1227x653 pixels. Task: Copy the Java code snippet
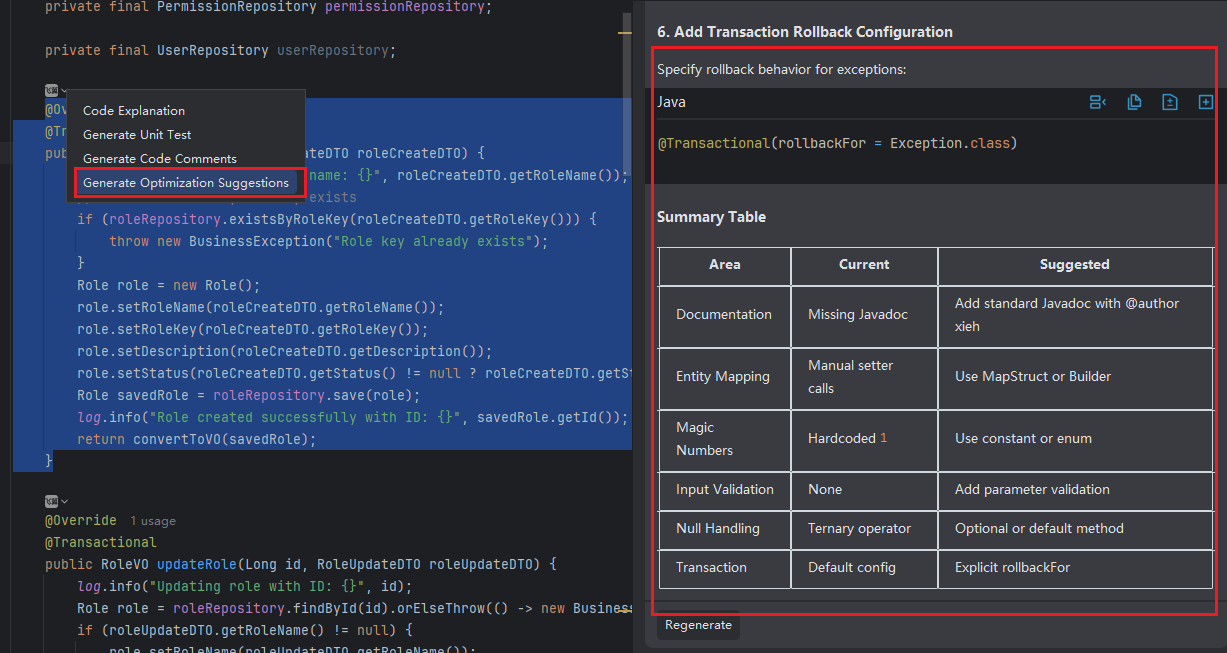(x=1134, y=102)
